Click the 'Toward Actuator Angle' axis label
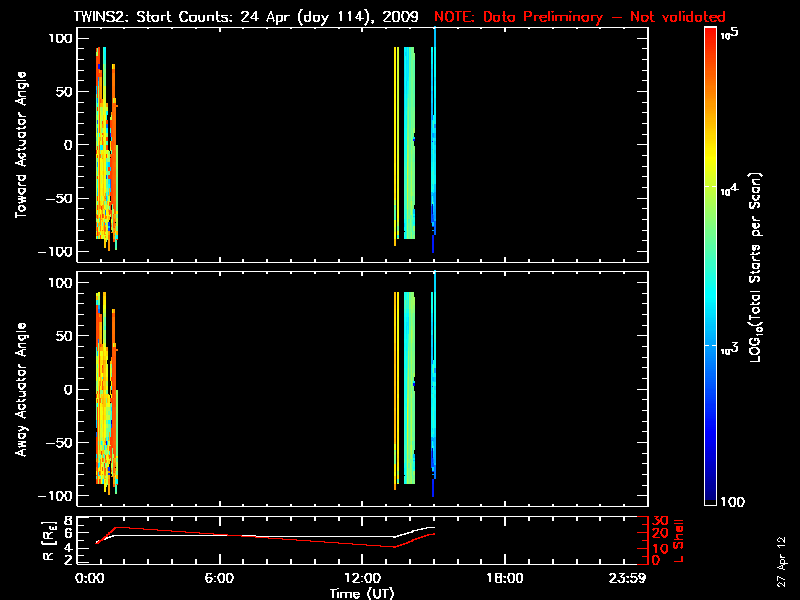The height and width of the screenshot is (600, 800). tap(20, 145)
